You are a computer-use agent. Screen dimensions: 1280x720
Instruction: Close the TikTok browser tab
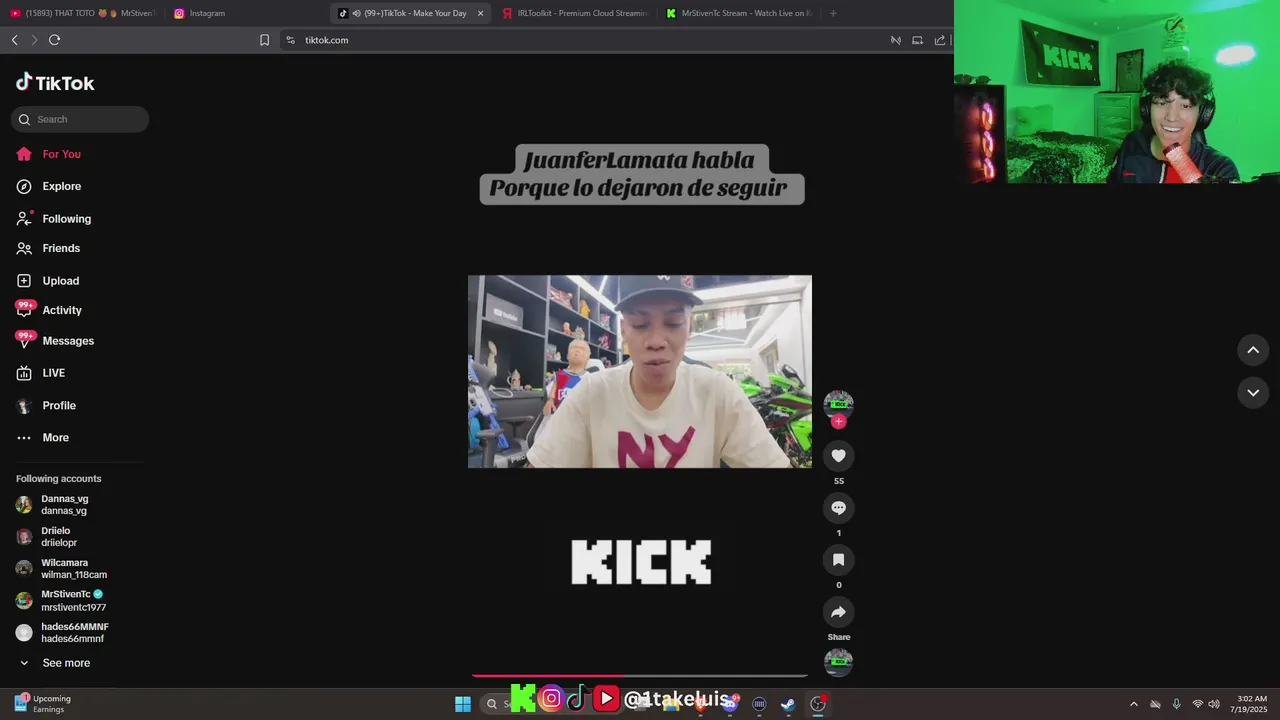[x=480, y=13]
